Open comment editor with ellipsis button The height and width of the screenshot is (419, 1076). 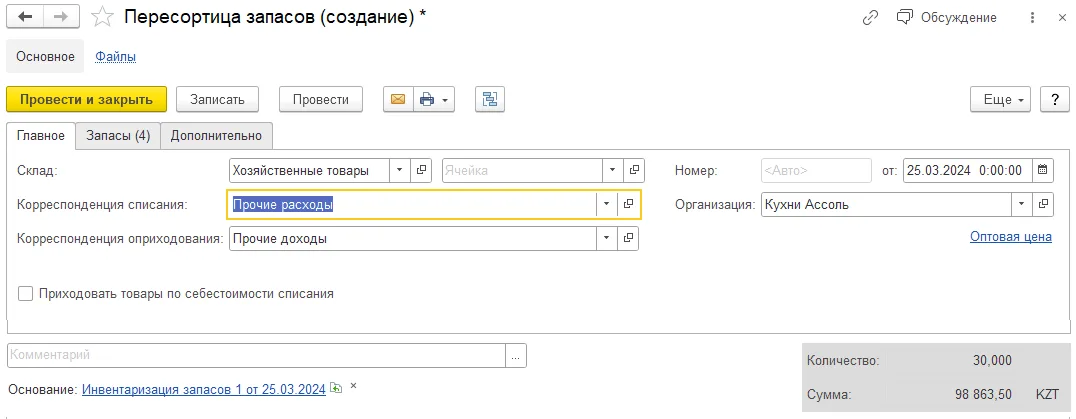[x=516, y=355]
